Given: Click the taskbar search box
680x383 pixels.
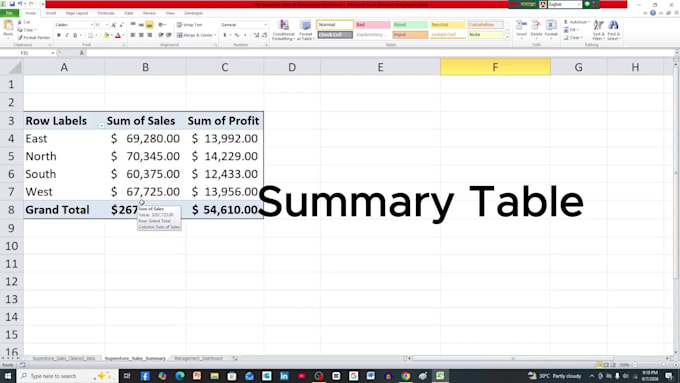Looking at the screenshot, I should [67, 376].
